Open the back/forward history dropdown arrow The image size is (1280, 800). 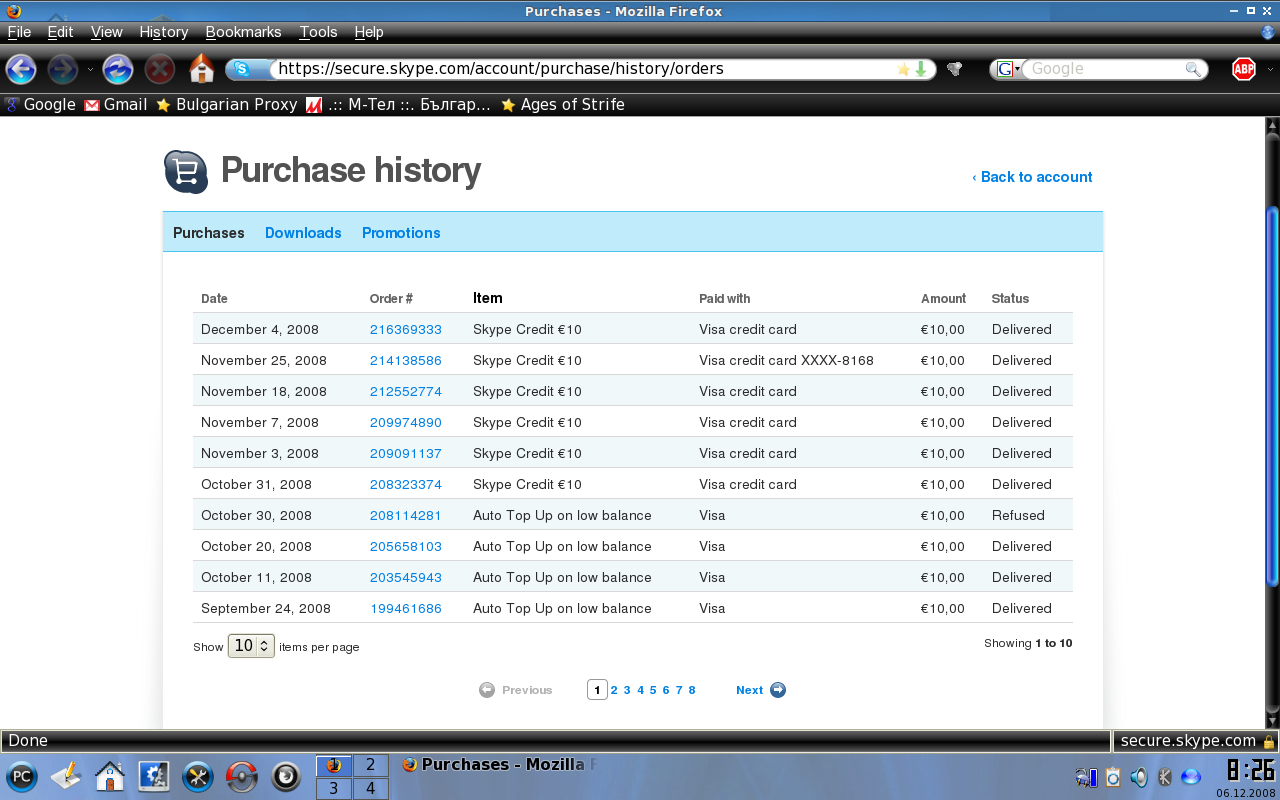(x=90, y=69)
